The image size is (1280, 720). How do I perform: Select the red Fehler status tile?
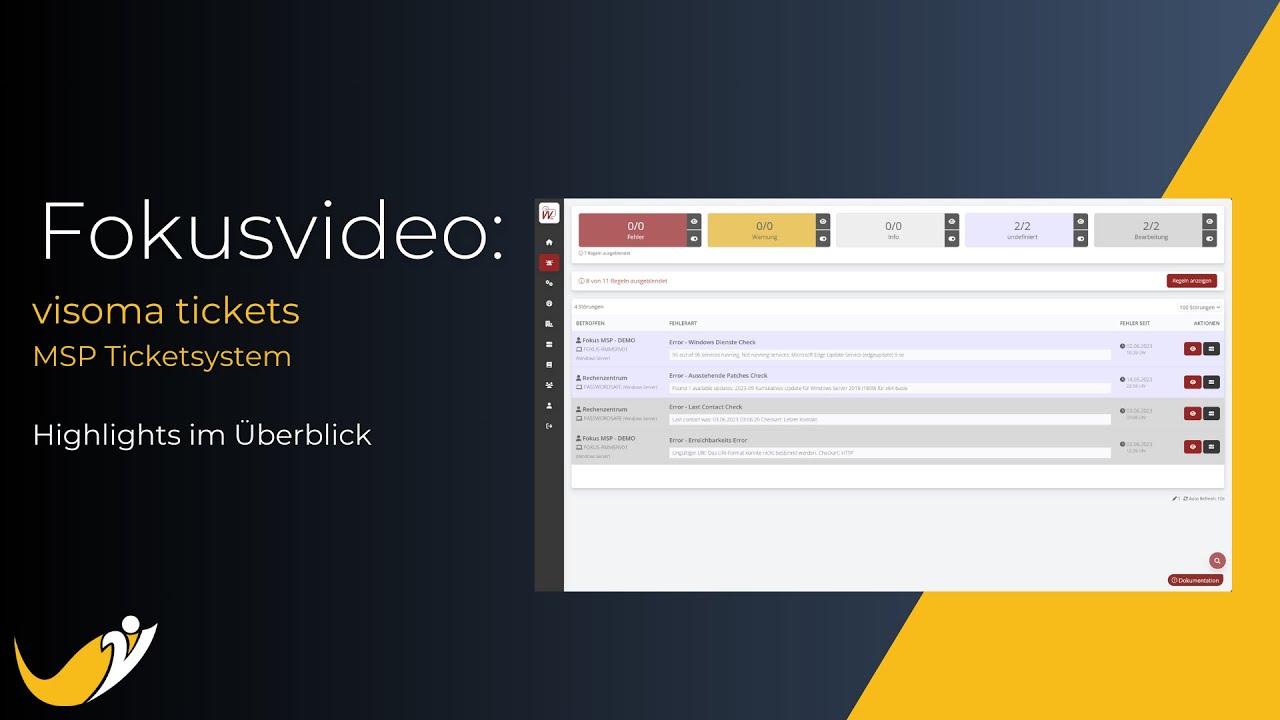632,230
